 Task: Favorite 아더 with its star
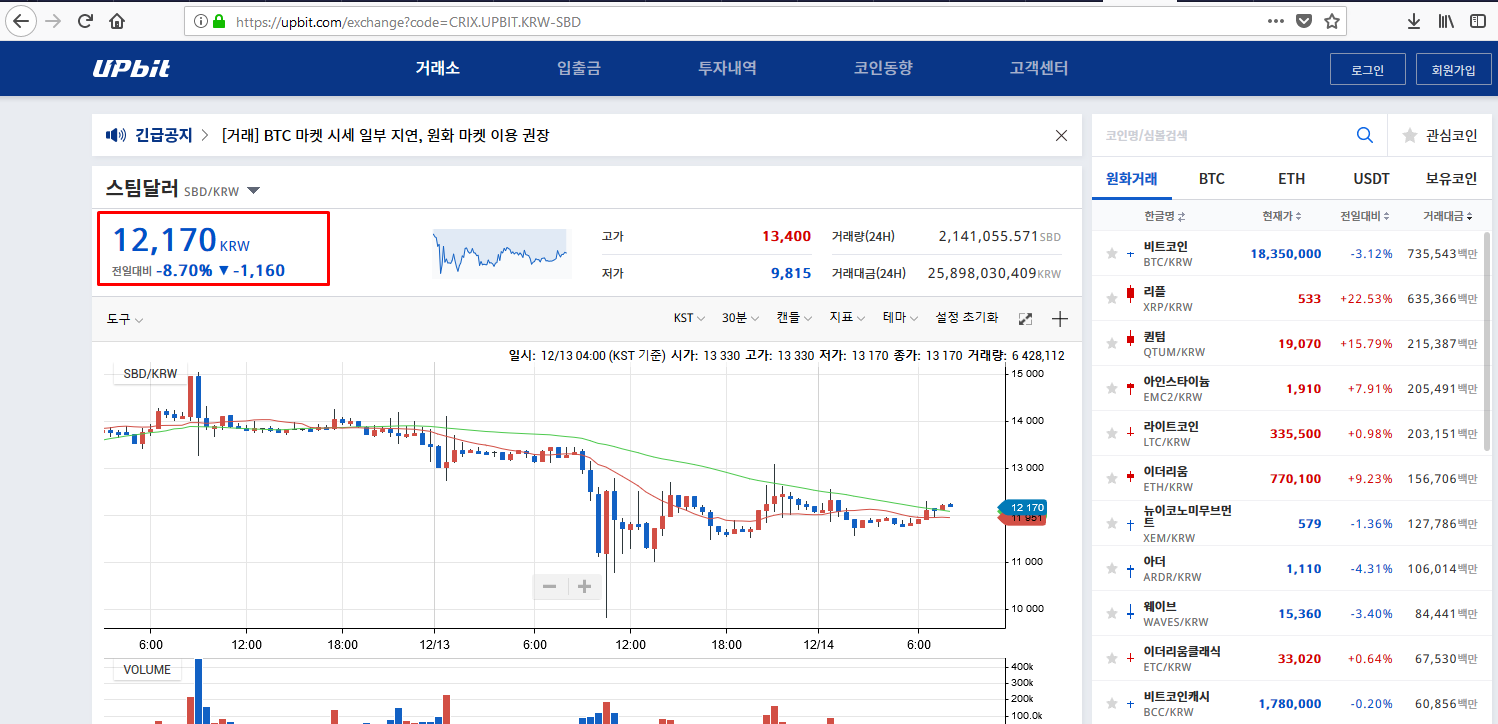coord(1112,569)
